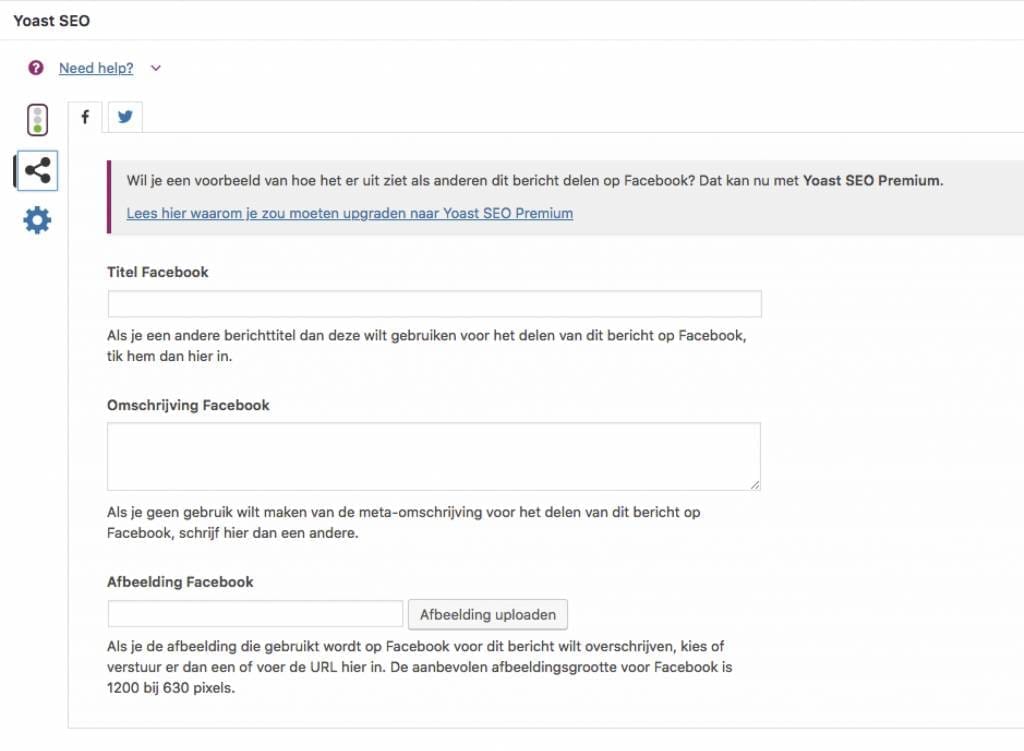Click the Afbeelding Facebook URL field
The image size is (1024, 751).
(x=255, y=614)
